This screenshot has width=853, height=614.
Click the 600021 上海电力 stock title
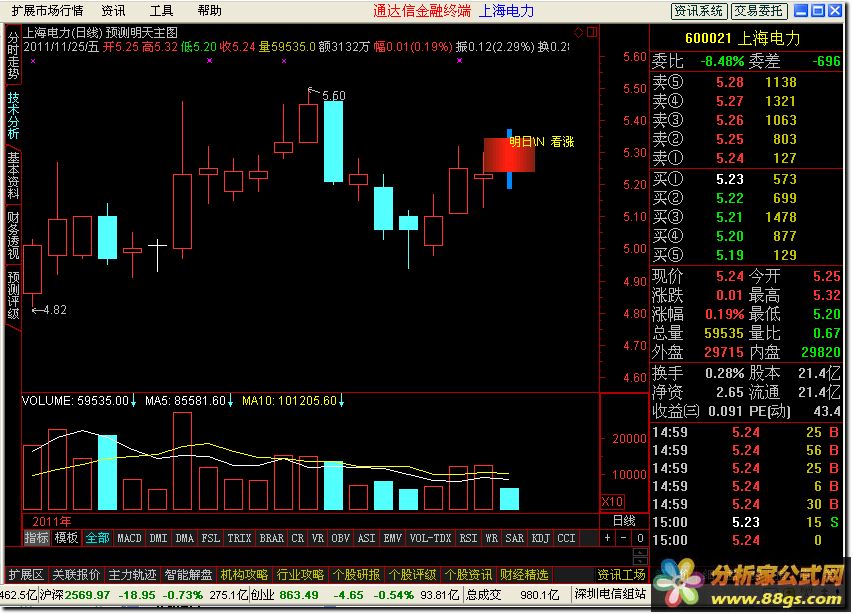[x=743, y=38]
